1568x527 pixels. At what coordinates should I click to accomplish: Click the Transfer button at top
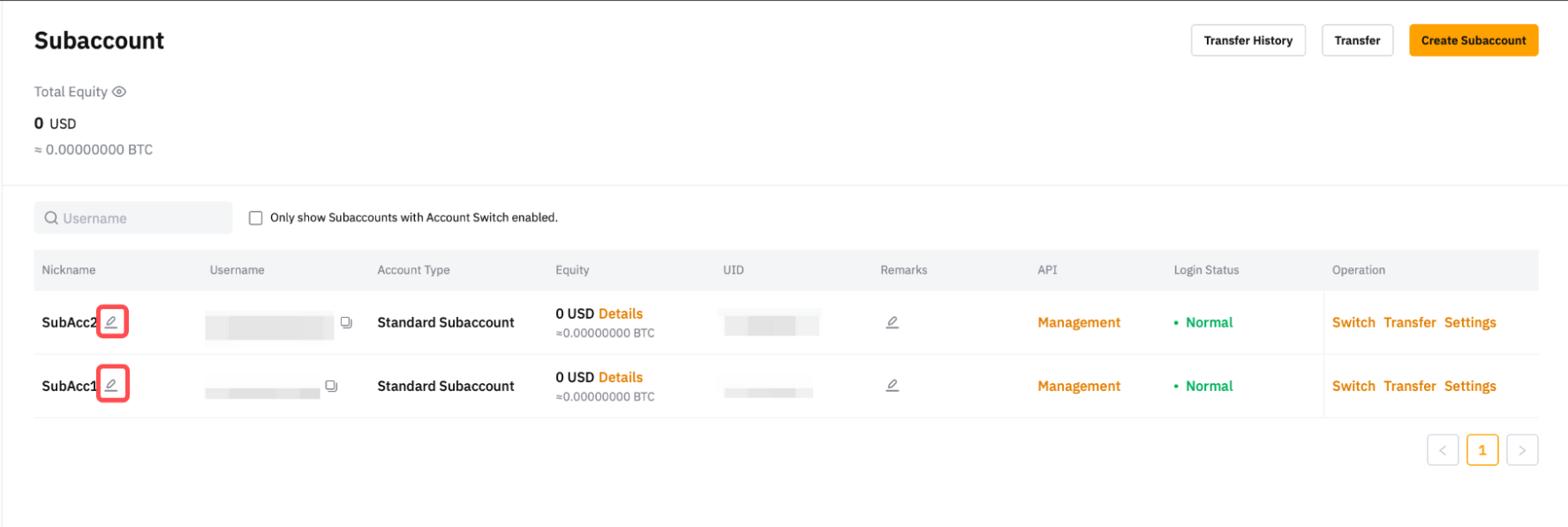(1356, 41)
